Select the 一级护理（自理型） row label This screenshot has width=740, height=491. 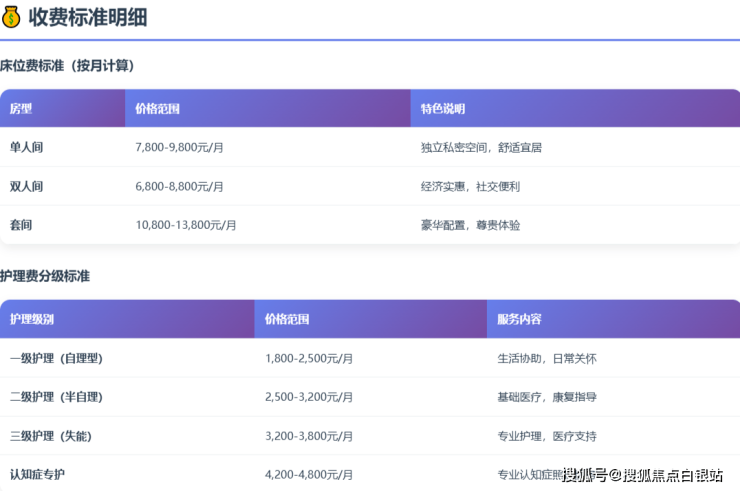56,358
